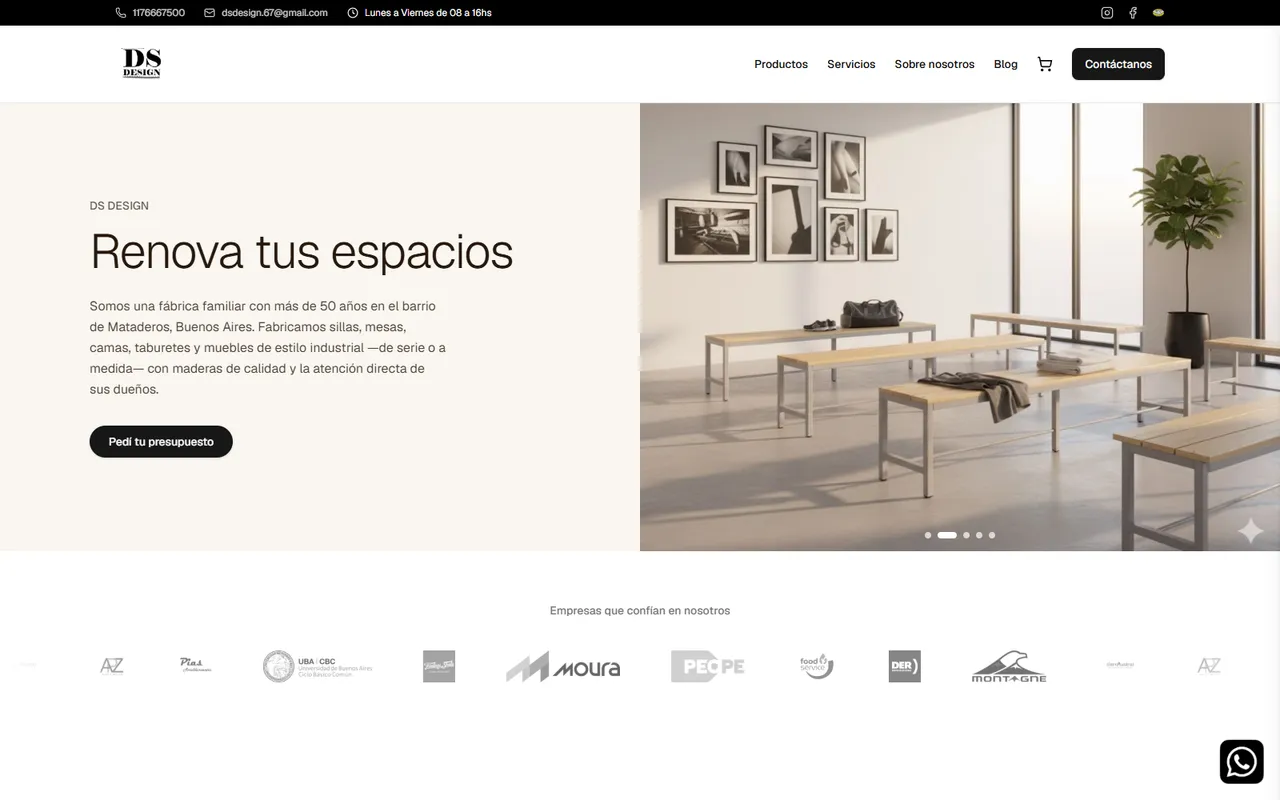Viewport: 1280px width, 800px height.
Task: Open the Instagram icon in top bar
Action: [1107, 13]
